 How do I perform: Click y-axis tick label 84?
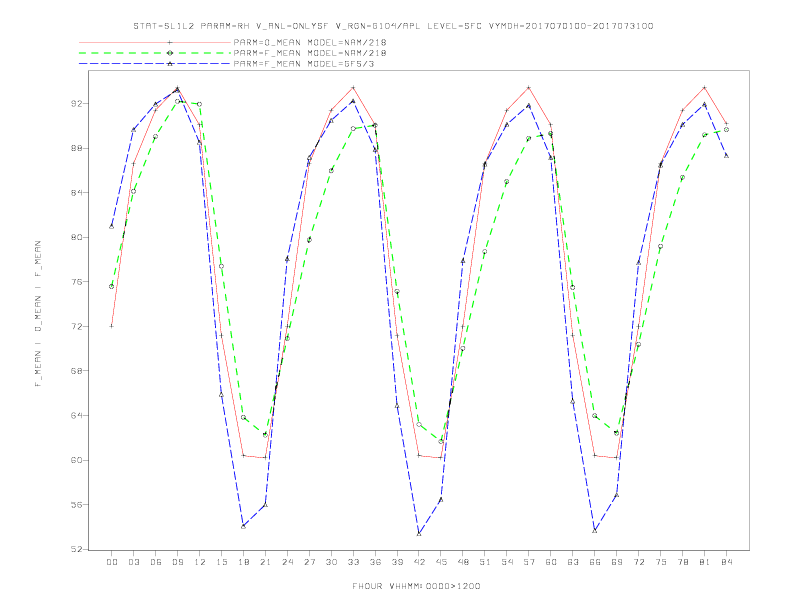(76, 192)
